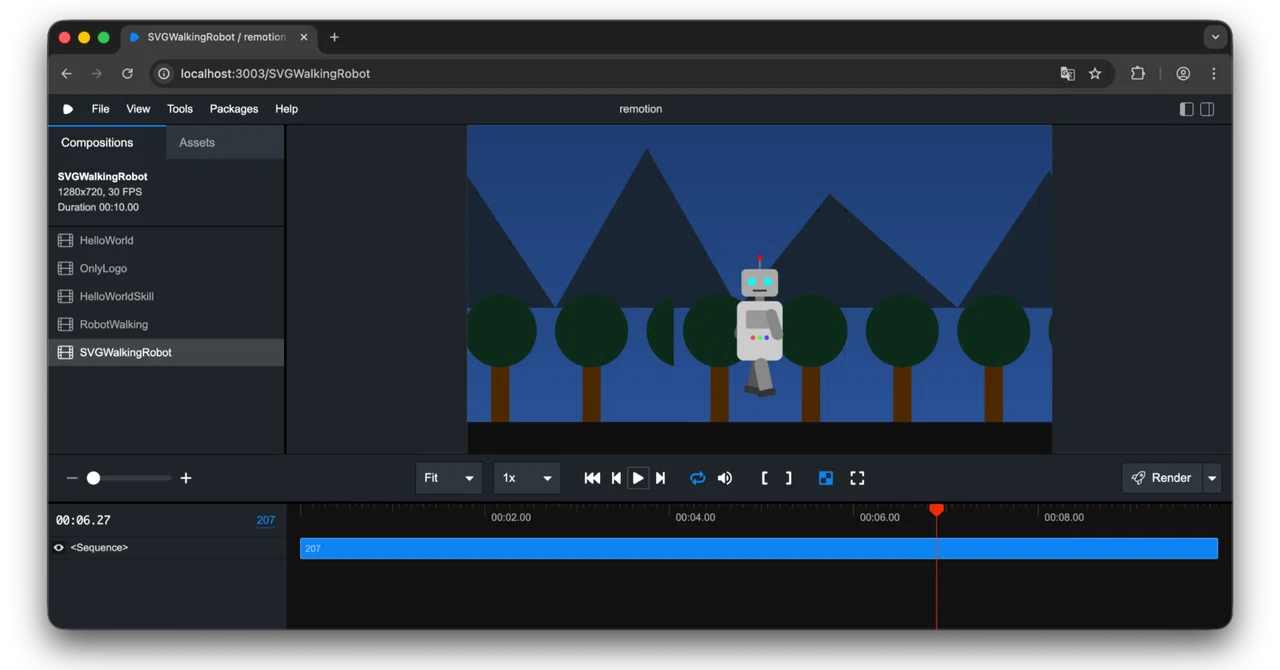Open a new browser tab
This screenshot has height=670, width=1280.
334,37
